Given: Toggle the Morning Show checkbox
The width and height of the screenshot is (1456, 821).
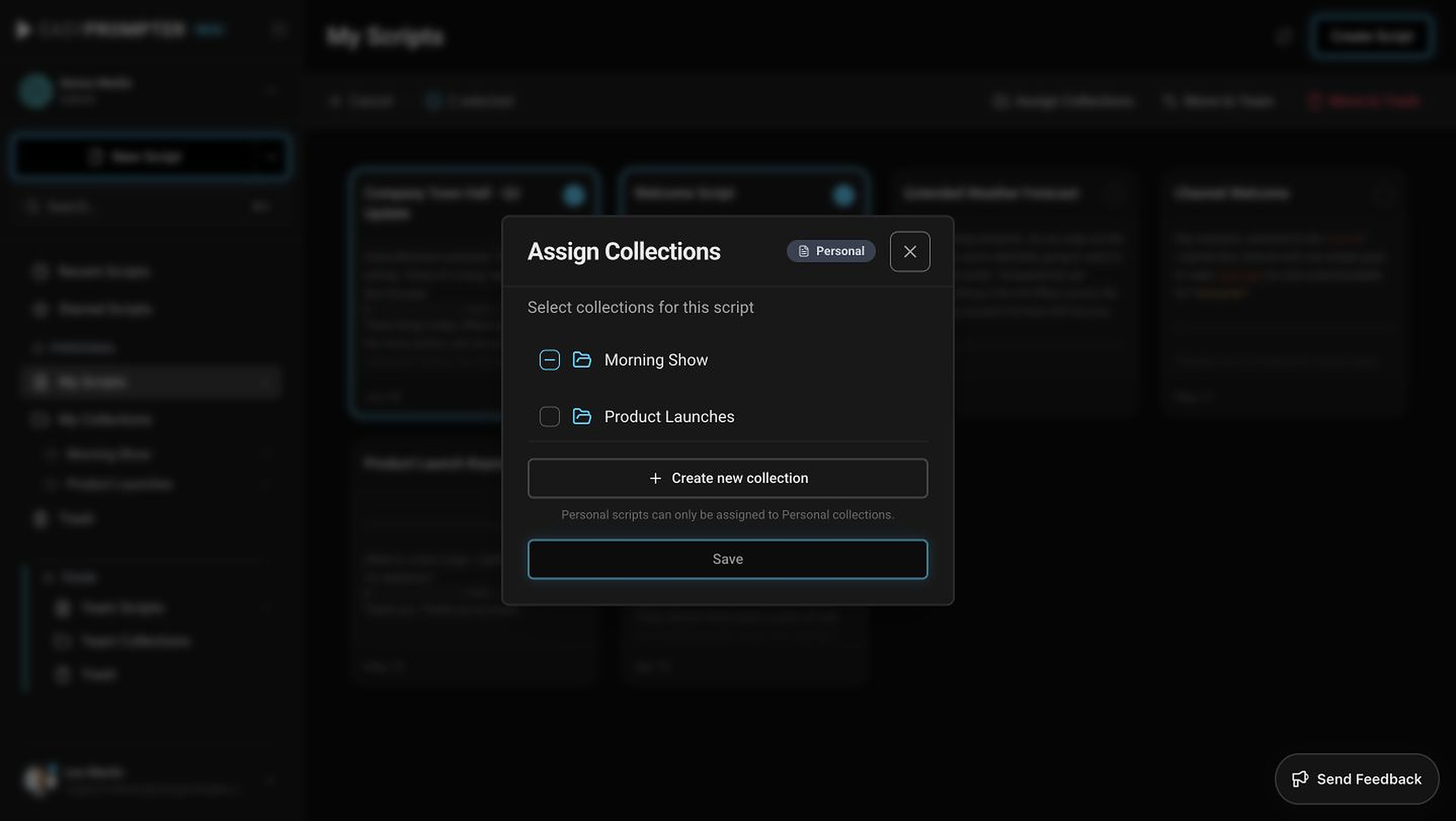Looking at the screenshot, I should click(x=549, y=360).
